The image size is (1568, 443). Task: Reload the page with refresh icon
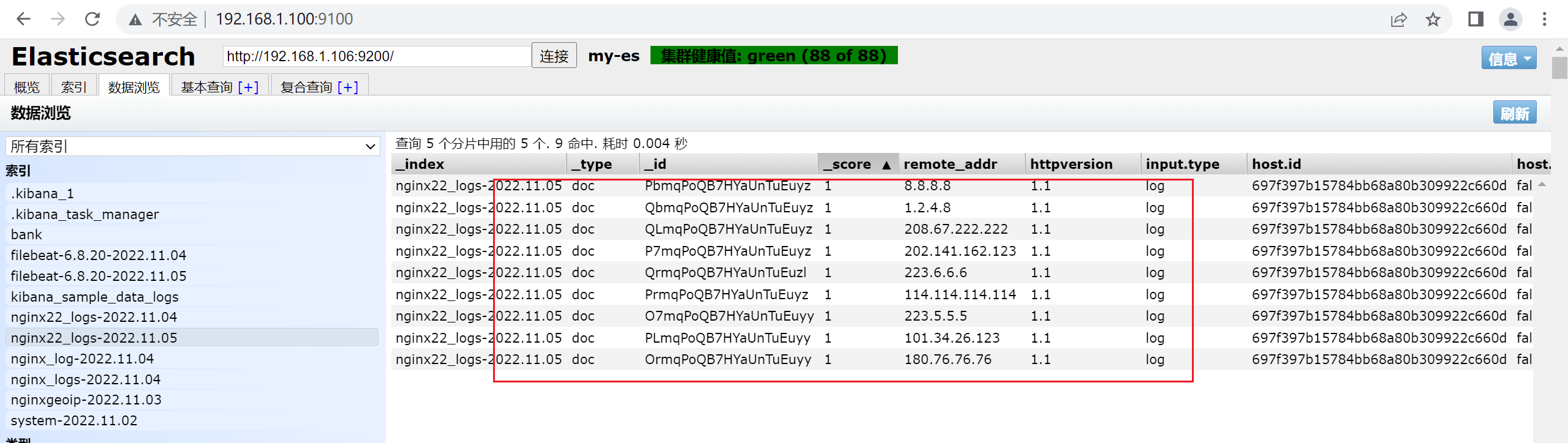[x=92, y=19]
